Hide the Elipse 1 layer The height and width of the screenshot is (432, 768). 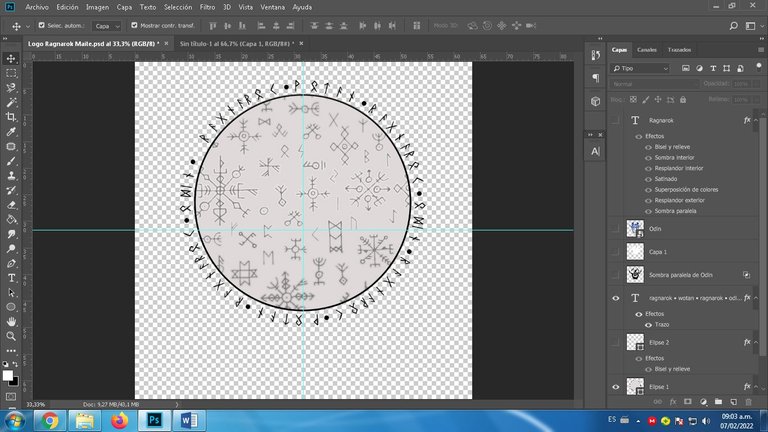pyautogui.click(x=616, y=387)
